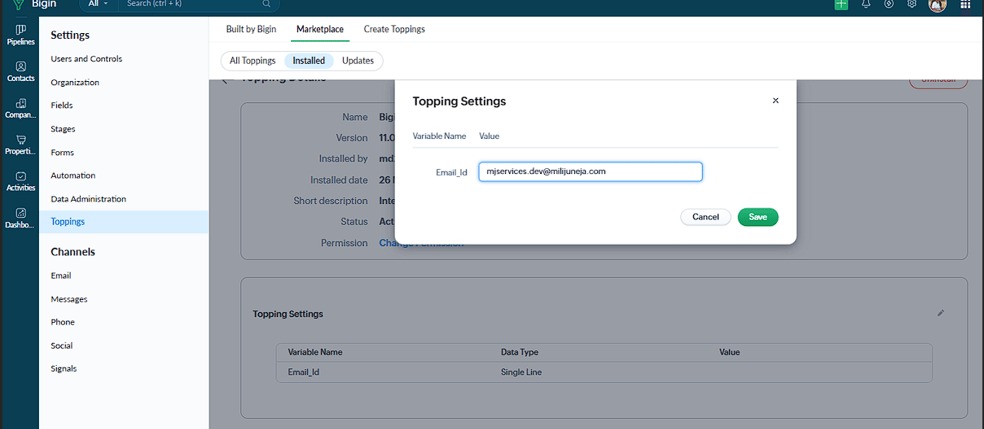Image resolution: width=984 pixels, height=429 pixels.
Task: Open Forms settings
Action: tap(62, 152)
